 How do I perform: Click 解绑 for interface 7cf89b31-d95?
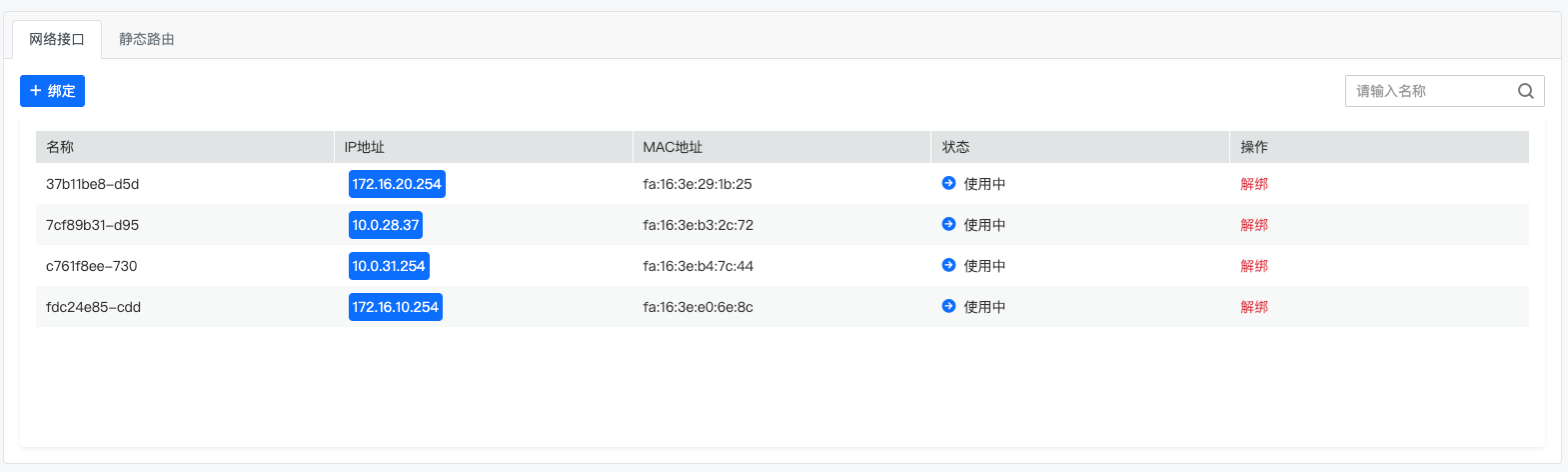1253,225
